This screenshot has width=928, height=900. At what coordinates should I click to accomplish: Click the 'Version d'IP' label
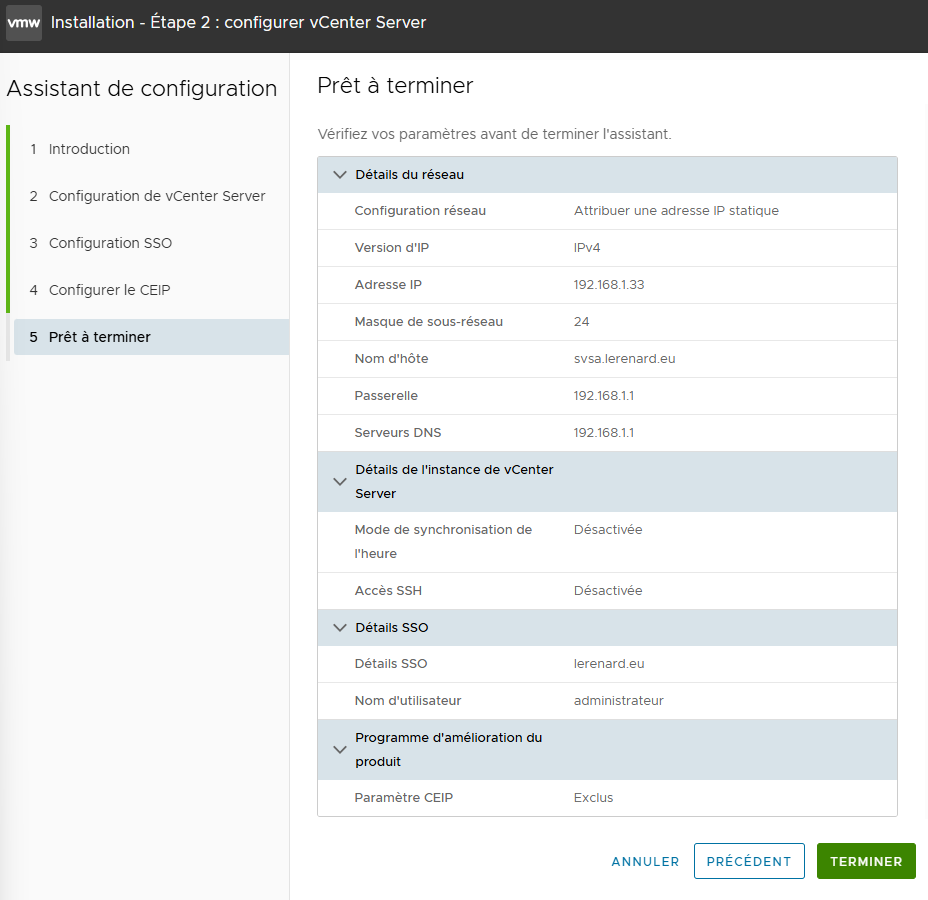[x=391, y=247]
